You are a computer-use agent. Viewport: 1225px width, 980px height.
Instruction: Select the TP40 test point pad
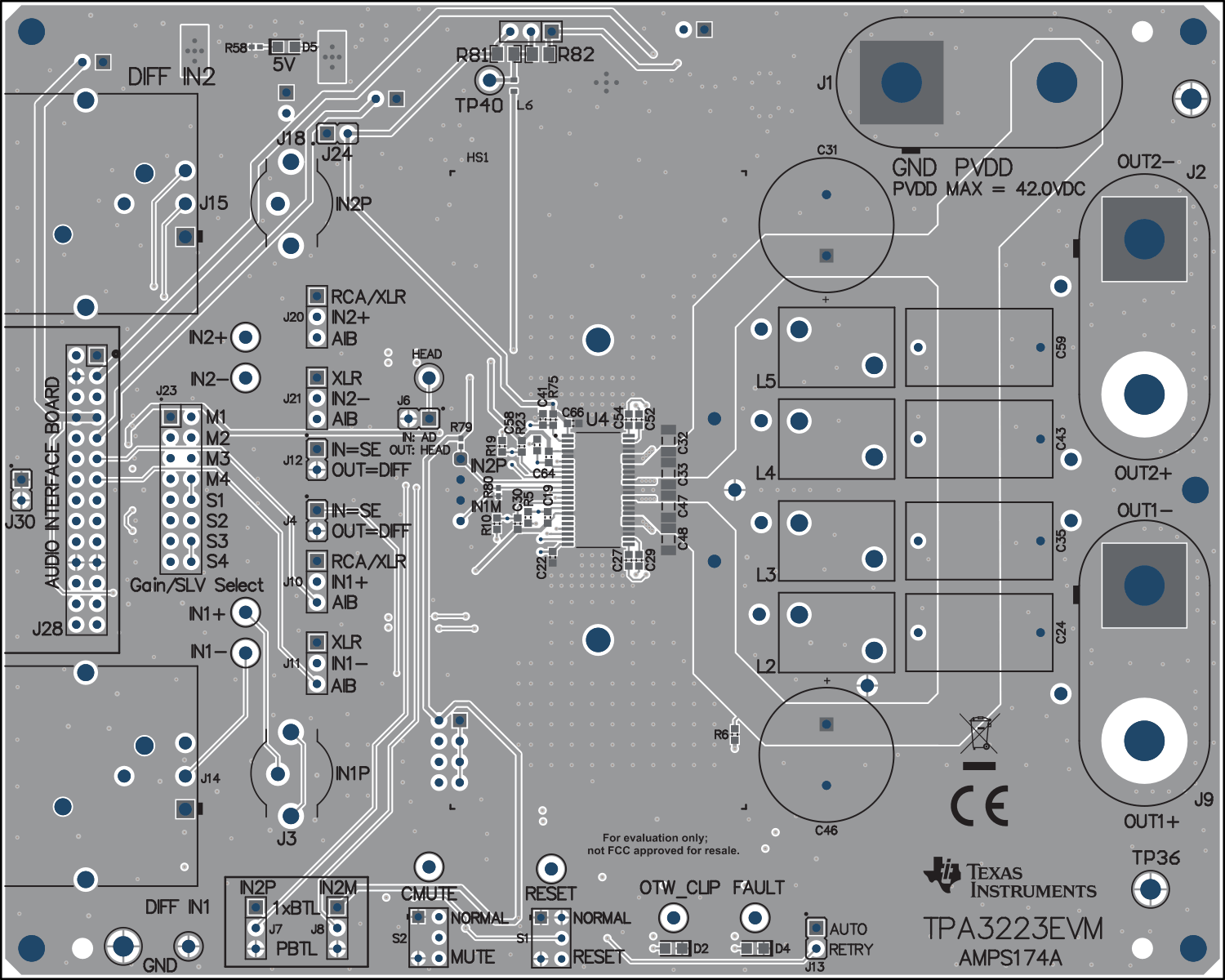tap(490, 80)
